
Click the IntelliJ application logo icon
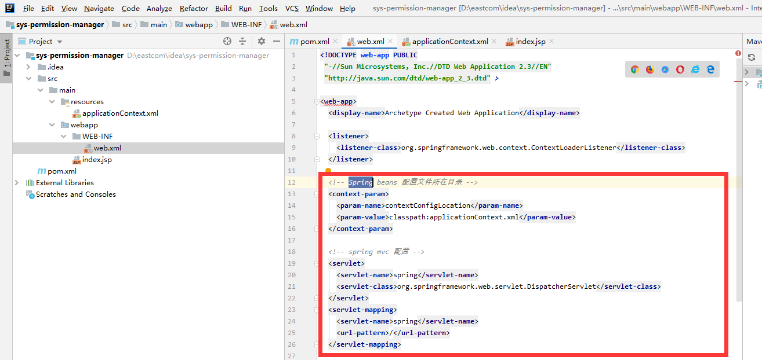[x=10, y=8]
